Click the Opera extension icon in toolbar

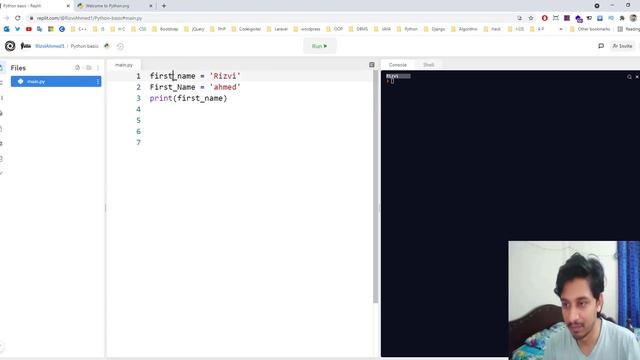[x=544, y=18]
